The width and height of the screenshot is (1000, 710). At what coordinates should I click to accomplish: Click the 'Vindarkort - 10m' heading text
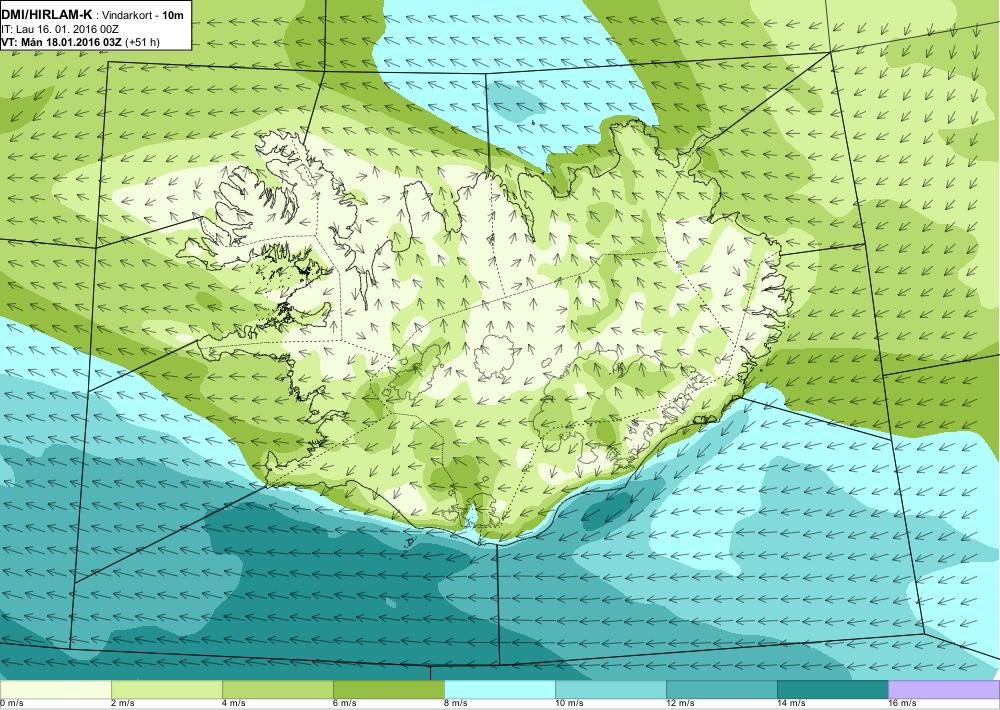click(x=143, y=16)
